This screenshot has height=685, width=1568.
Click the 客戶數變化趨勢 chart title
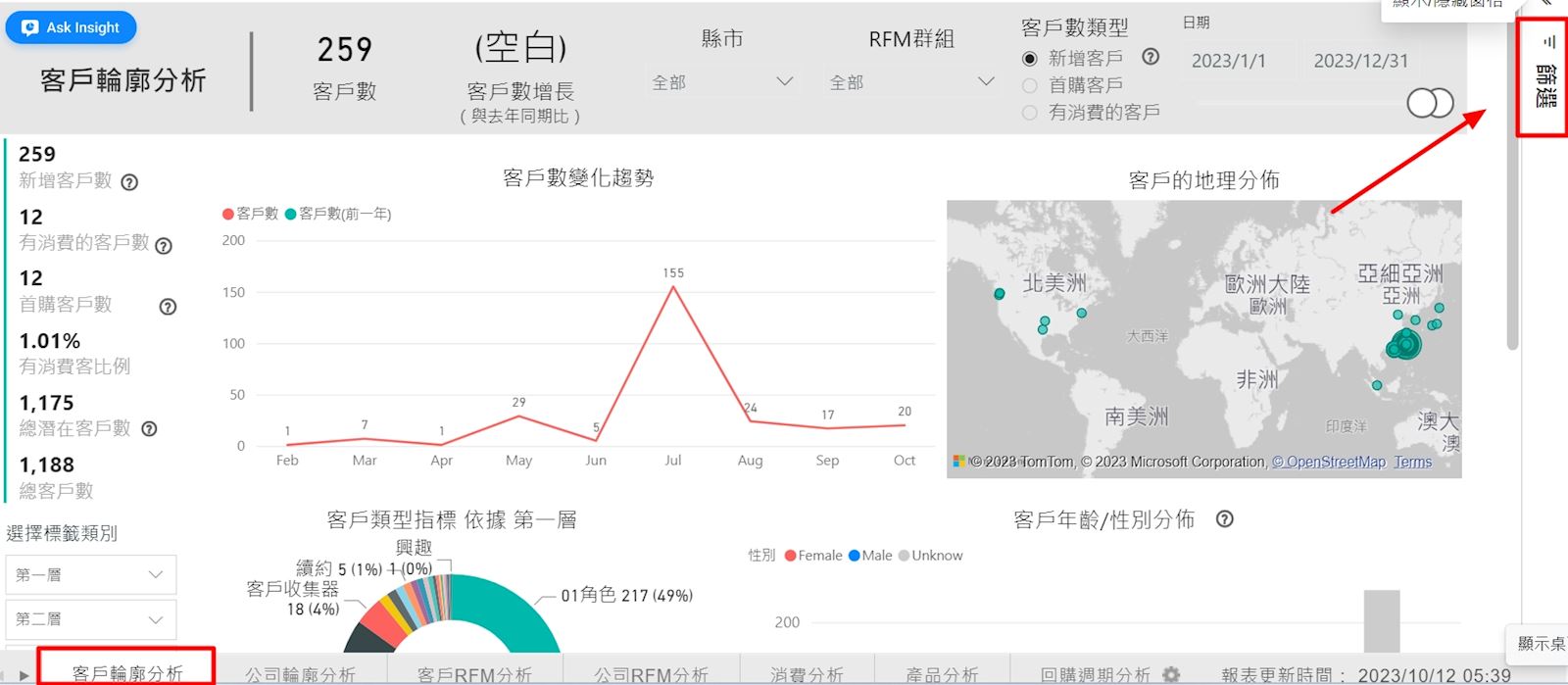click(578, 177)
